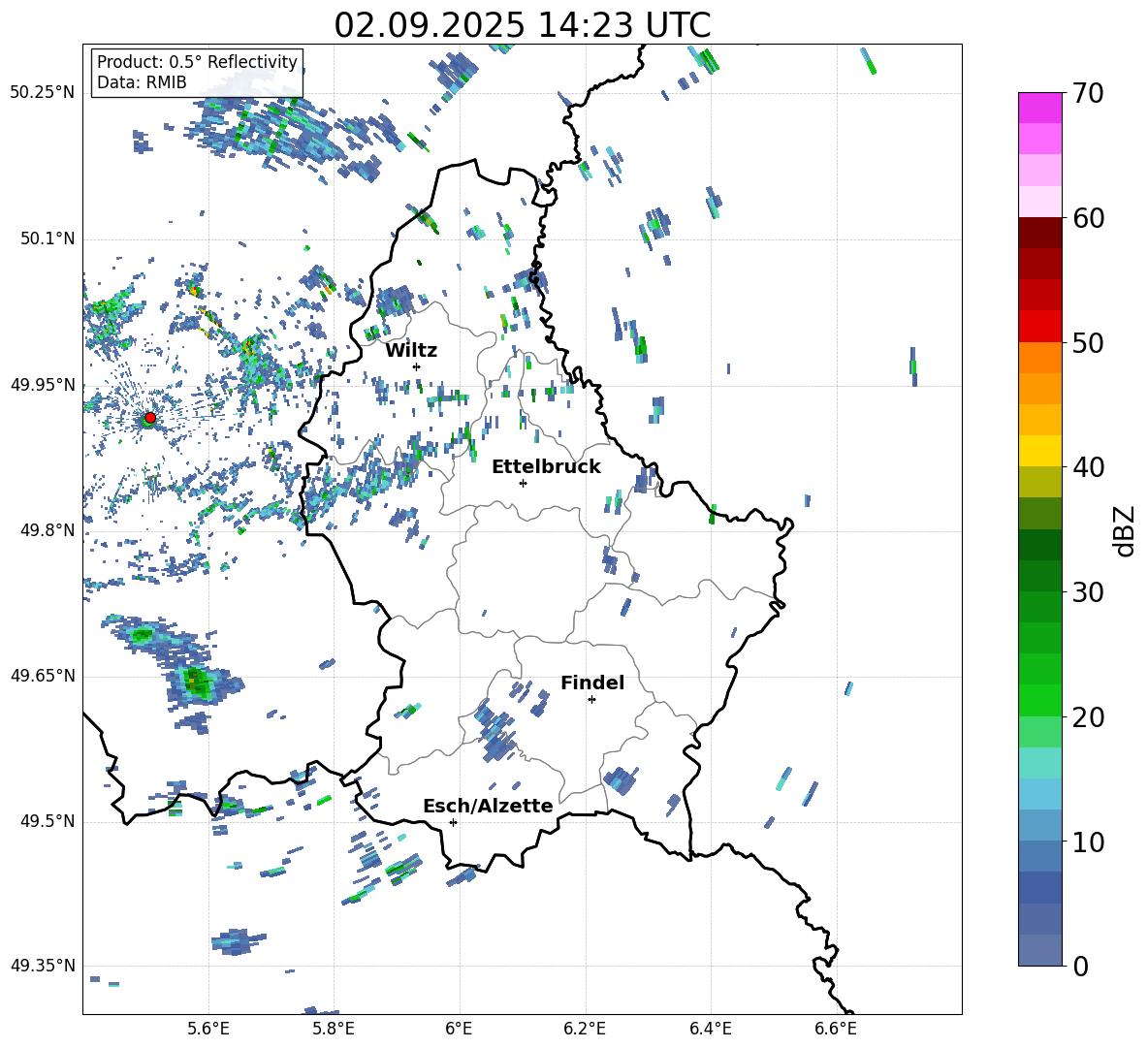Click the dark green swatch just above 30
The width and height of the screenshot is (1148, 1048).
(1040, 576)
